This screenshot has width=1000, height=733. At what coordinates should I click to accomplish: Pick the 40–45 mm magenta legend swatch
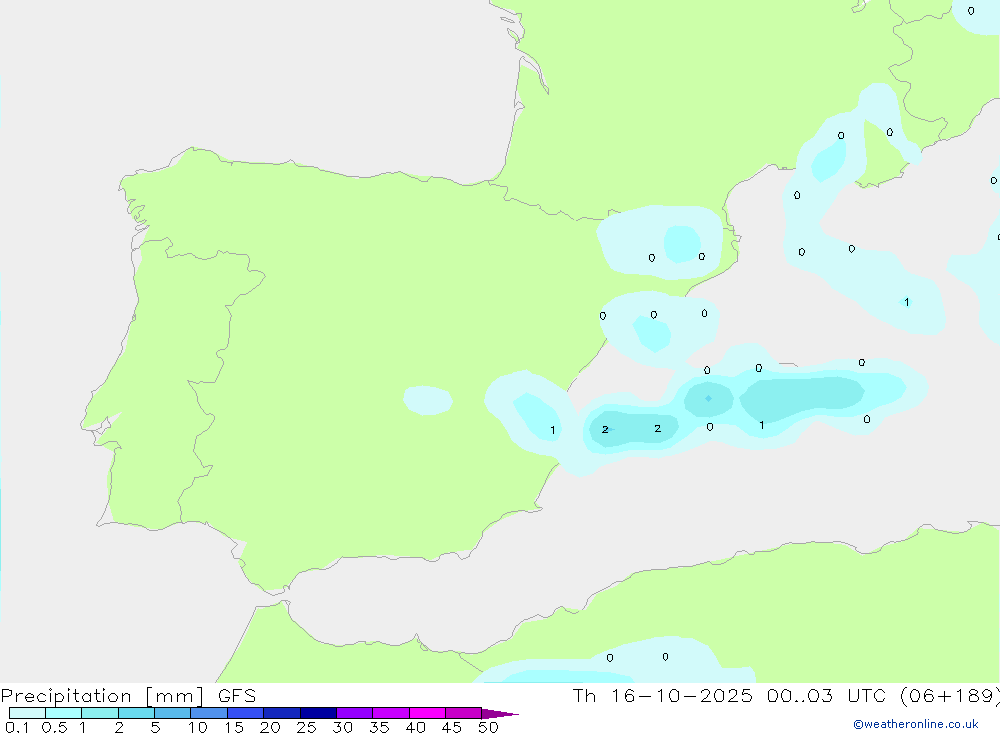427,713
